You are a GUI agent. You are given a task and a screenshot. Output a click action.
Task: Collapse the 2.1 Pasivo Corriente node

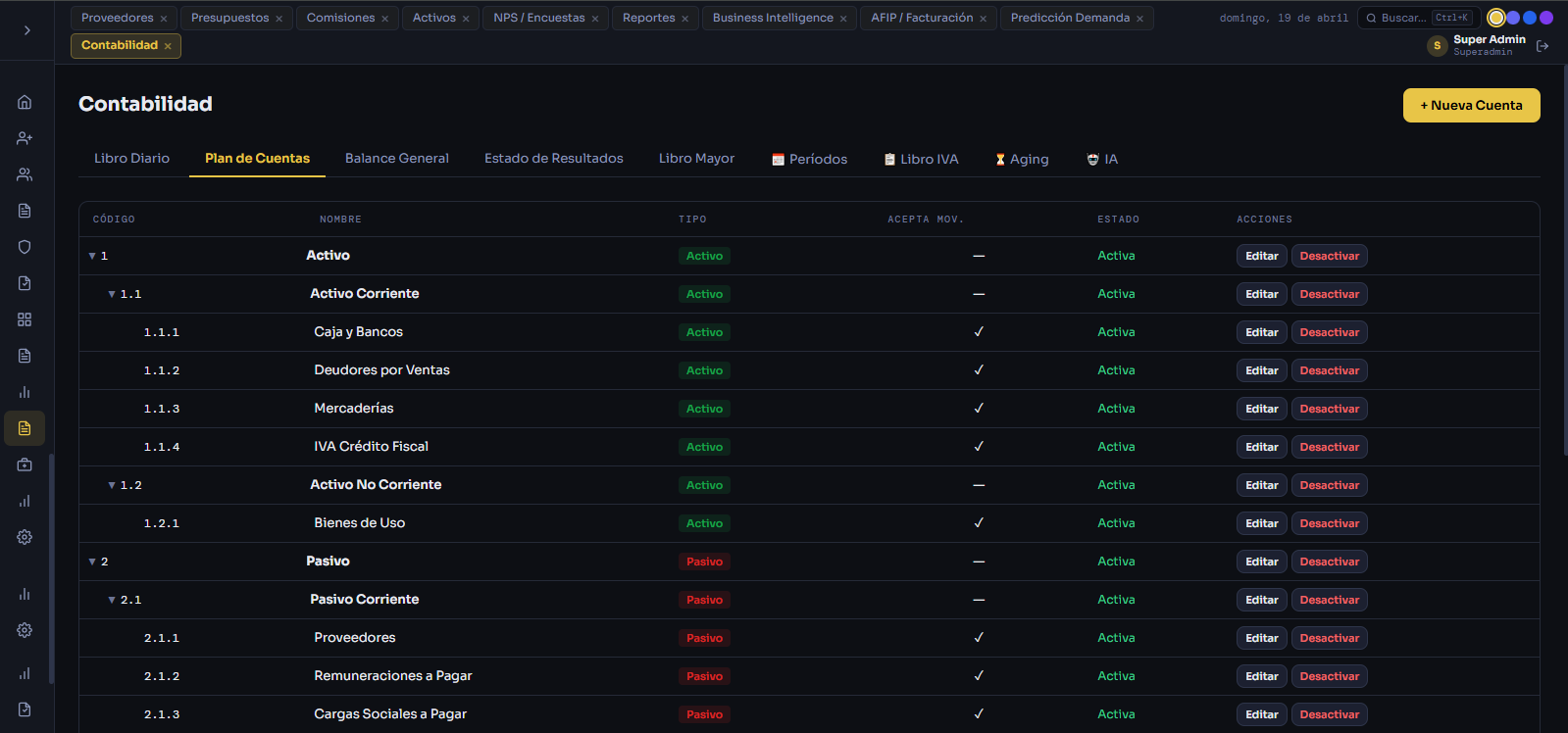click(x=112, y=600)
